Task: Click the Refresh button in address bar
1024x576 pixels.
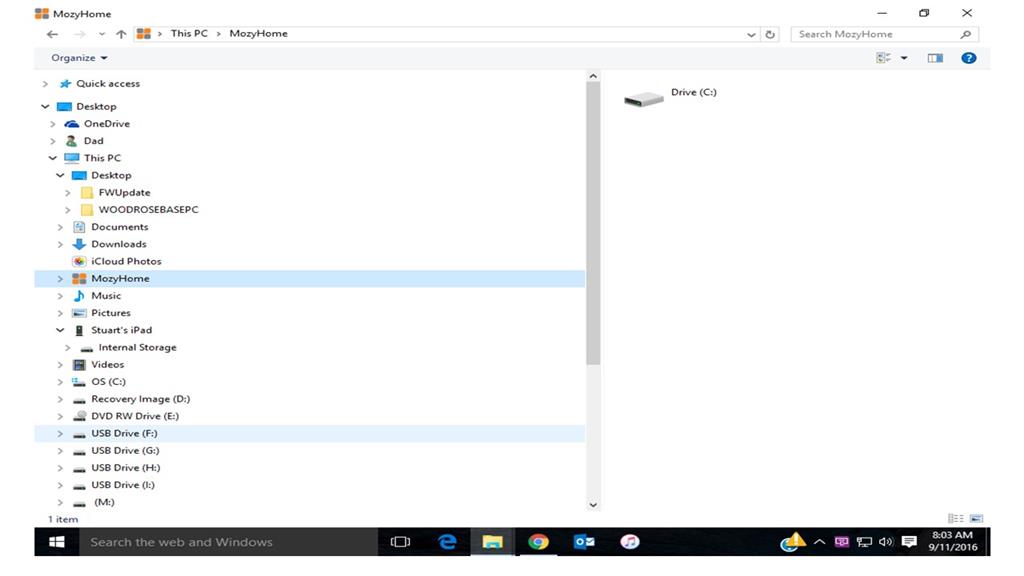Action: coord(770,34)
